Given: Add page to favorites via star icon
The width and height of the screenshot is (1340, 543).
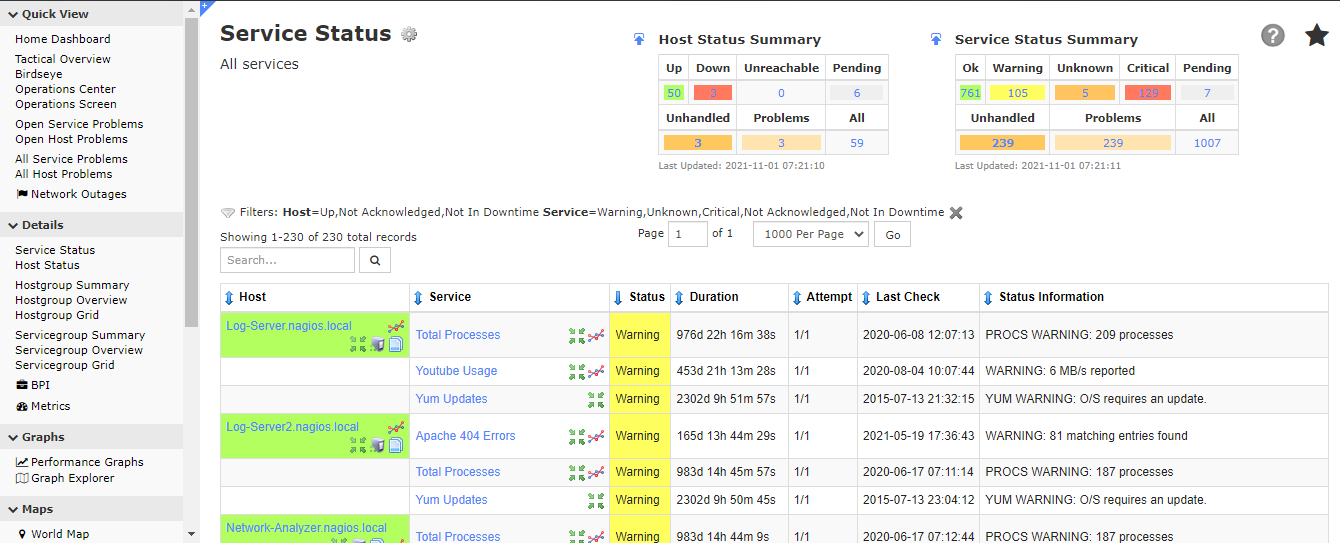Looking at the screenshot, I should pos(1317,36).
